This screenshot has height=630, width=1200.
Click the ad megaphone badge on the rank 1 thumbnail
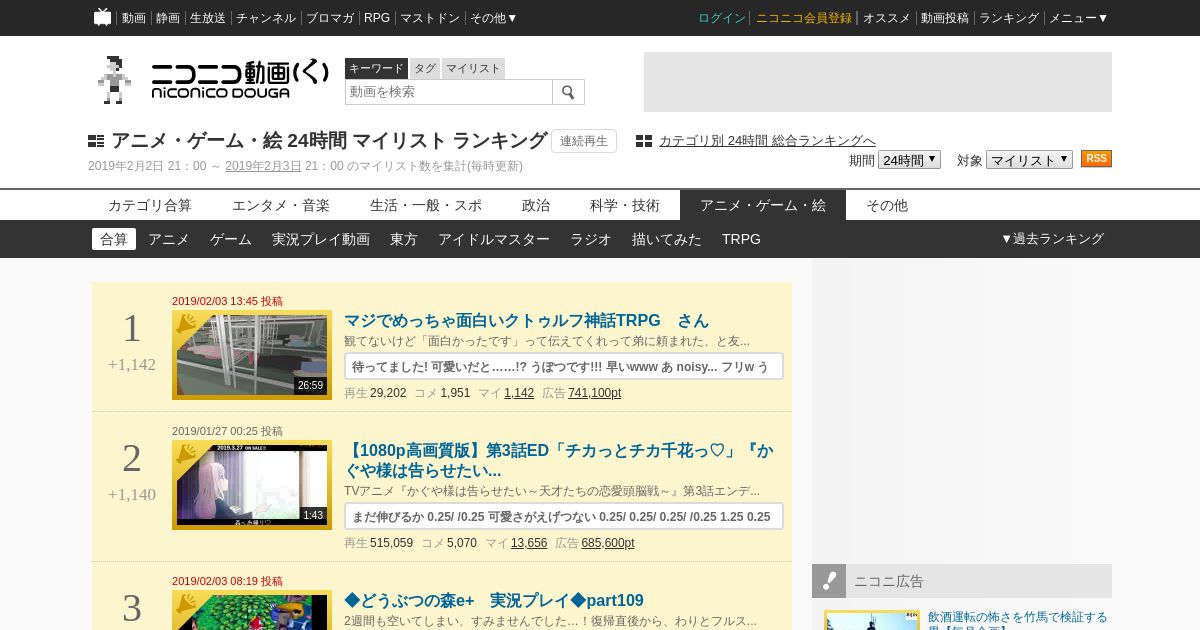pyautogui.click(x=186, y=323)
